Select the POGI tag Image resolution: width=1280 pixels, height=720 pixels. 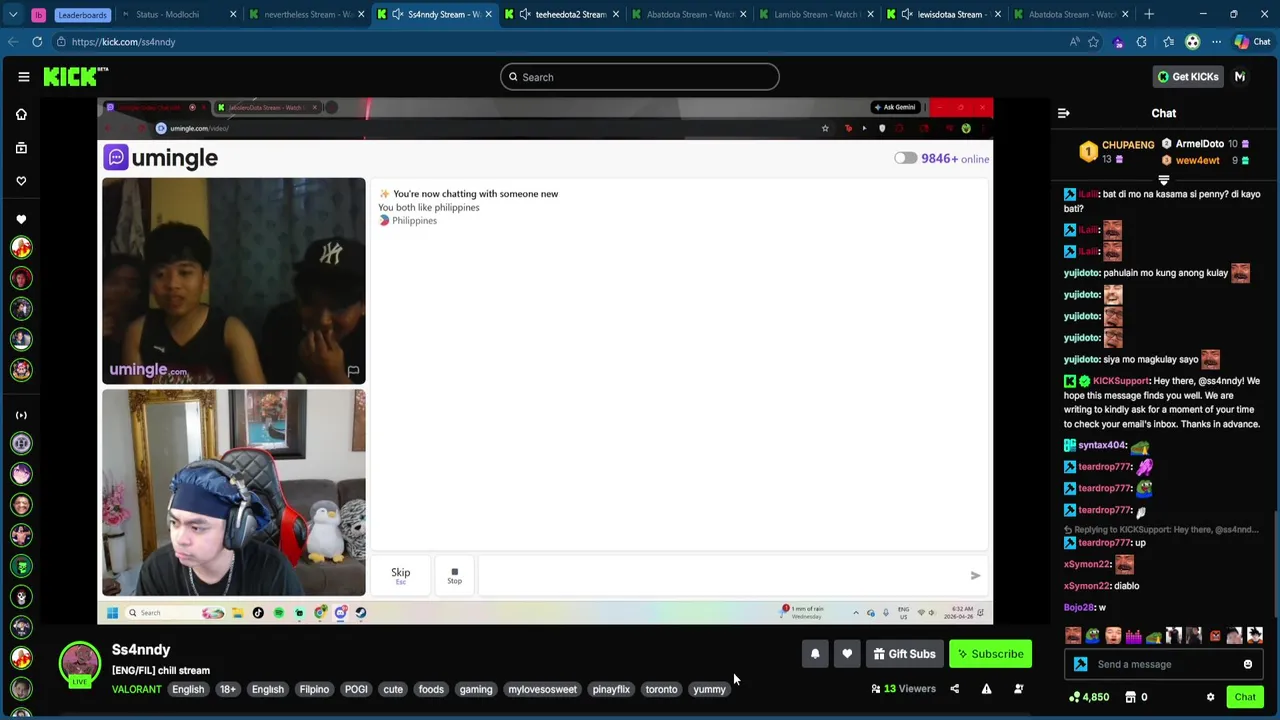point(356,689)
